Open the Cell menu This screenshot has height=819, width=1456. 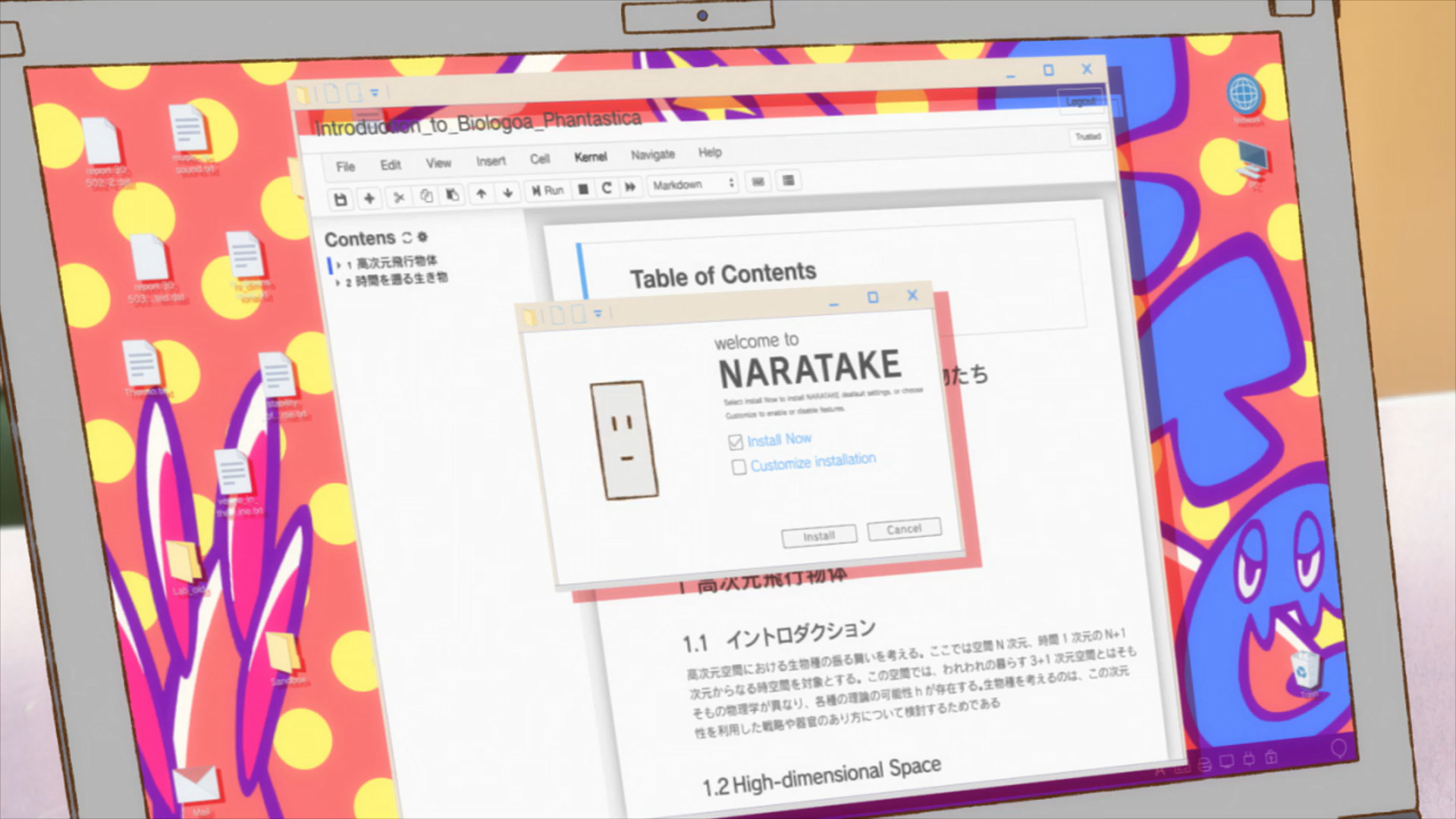(x=540, y=158)
